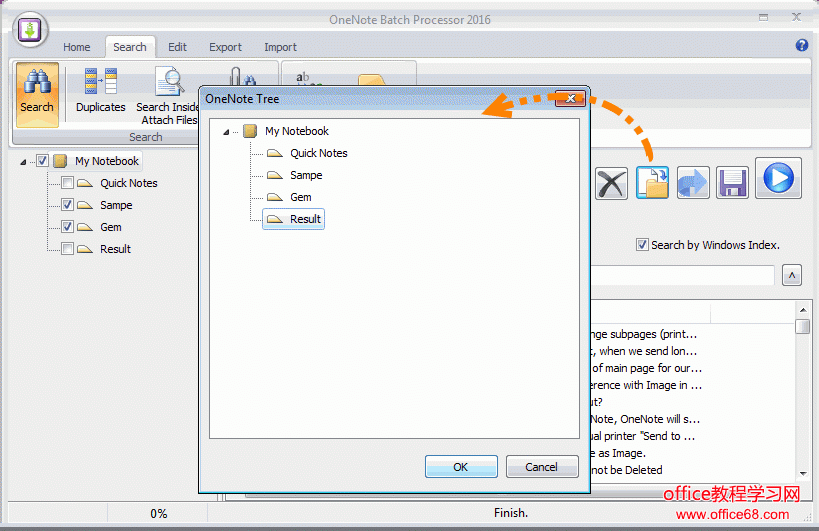Check the Result checkbox in main tree
The image size is (819, 531).
(67, 249)
